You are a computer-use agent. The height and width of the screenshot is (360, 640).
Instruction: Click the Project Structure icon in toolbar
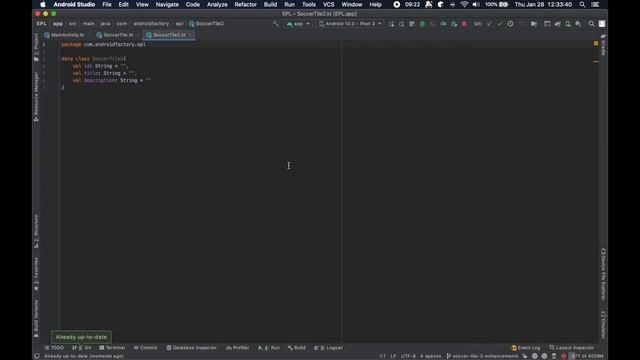point(534,24)
